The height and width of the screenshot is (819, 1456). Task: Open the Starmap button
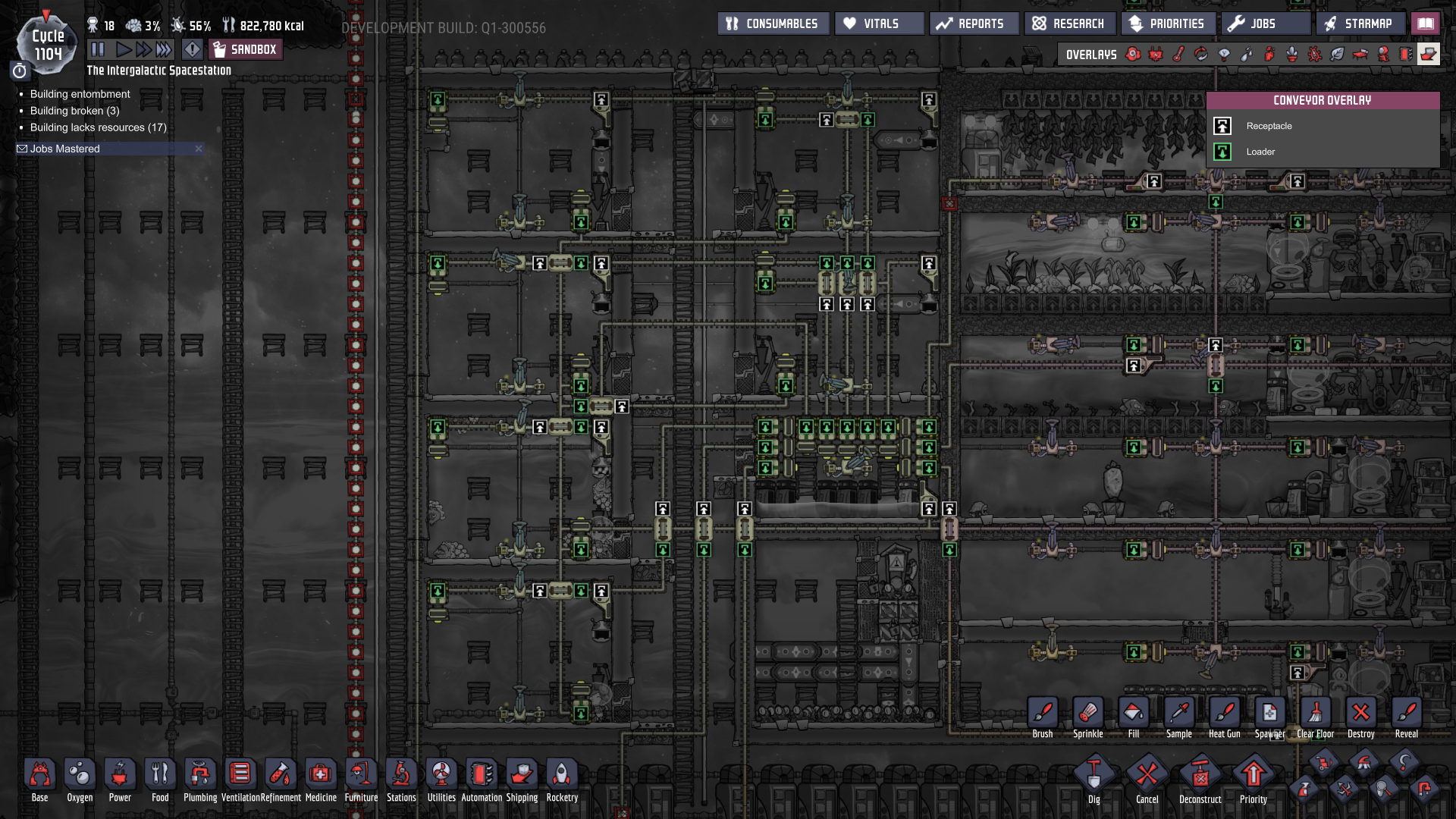[1360, 24]
